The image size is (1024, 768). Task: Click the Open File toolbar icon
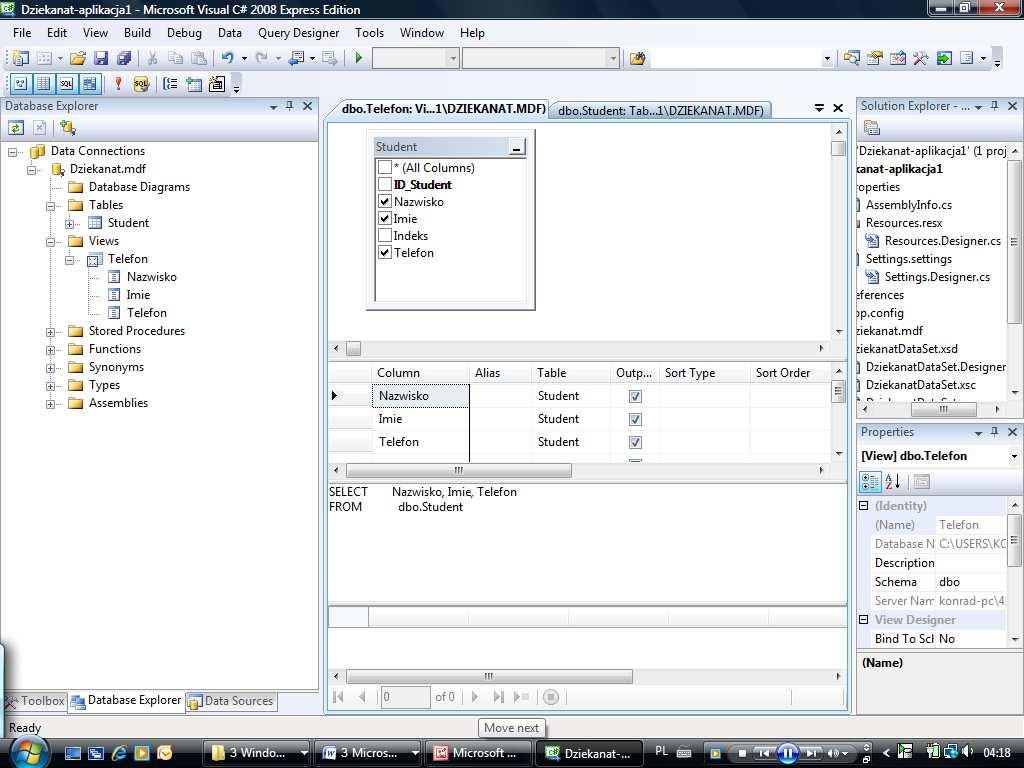click(x=78, y=59)
